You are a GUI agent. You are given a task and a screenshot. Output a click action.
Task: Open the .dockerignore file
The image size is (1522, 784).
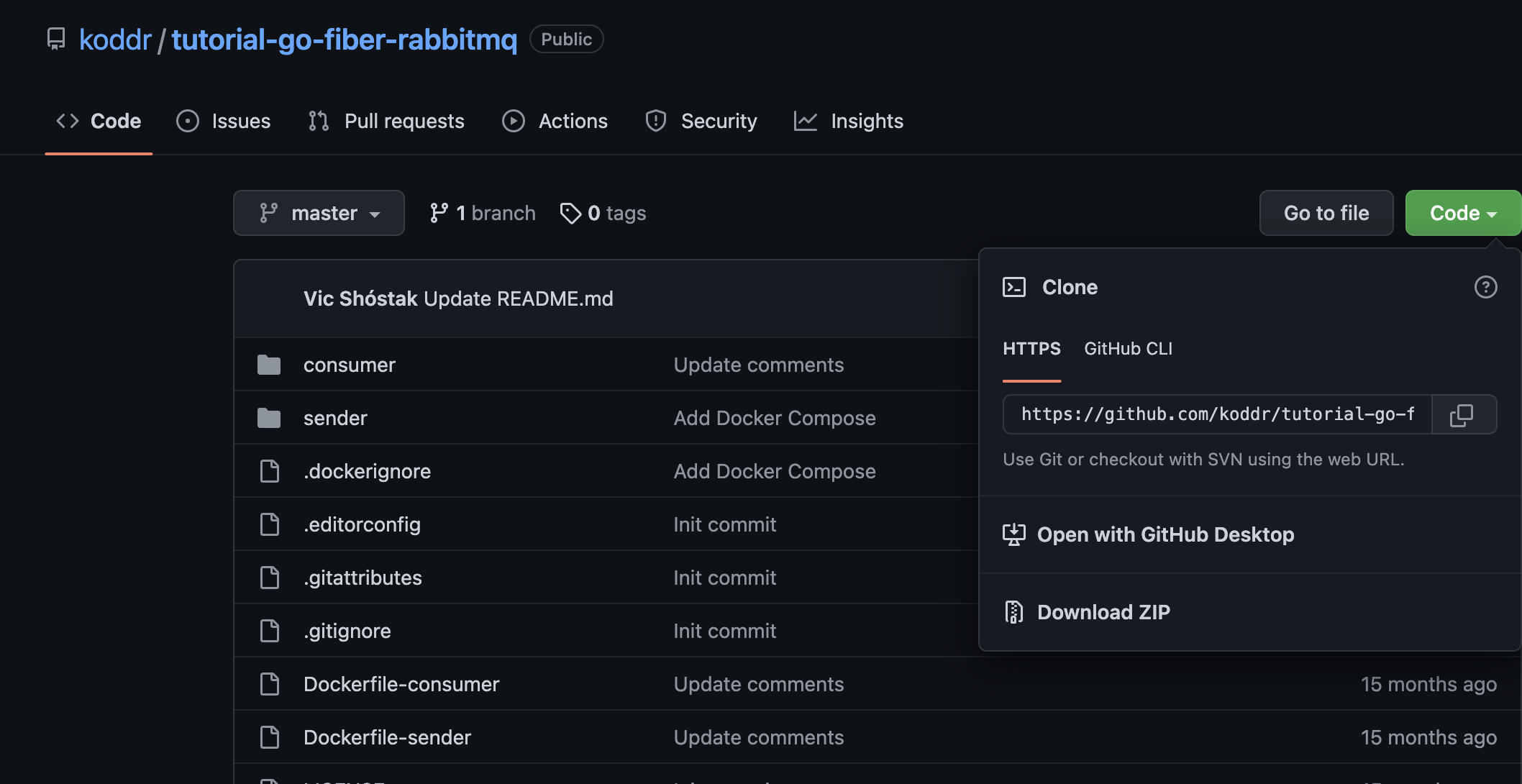coord(367,471)
